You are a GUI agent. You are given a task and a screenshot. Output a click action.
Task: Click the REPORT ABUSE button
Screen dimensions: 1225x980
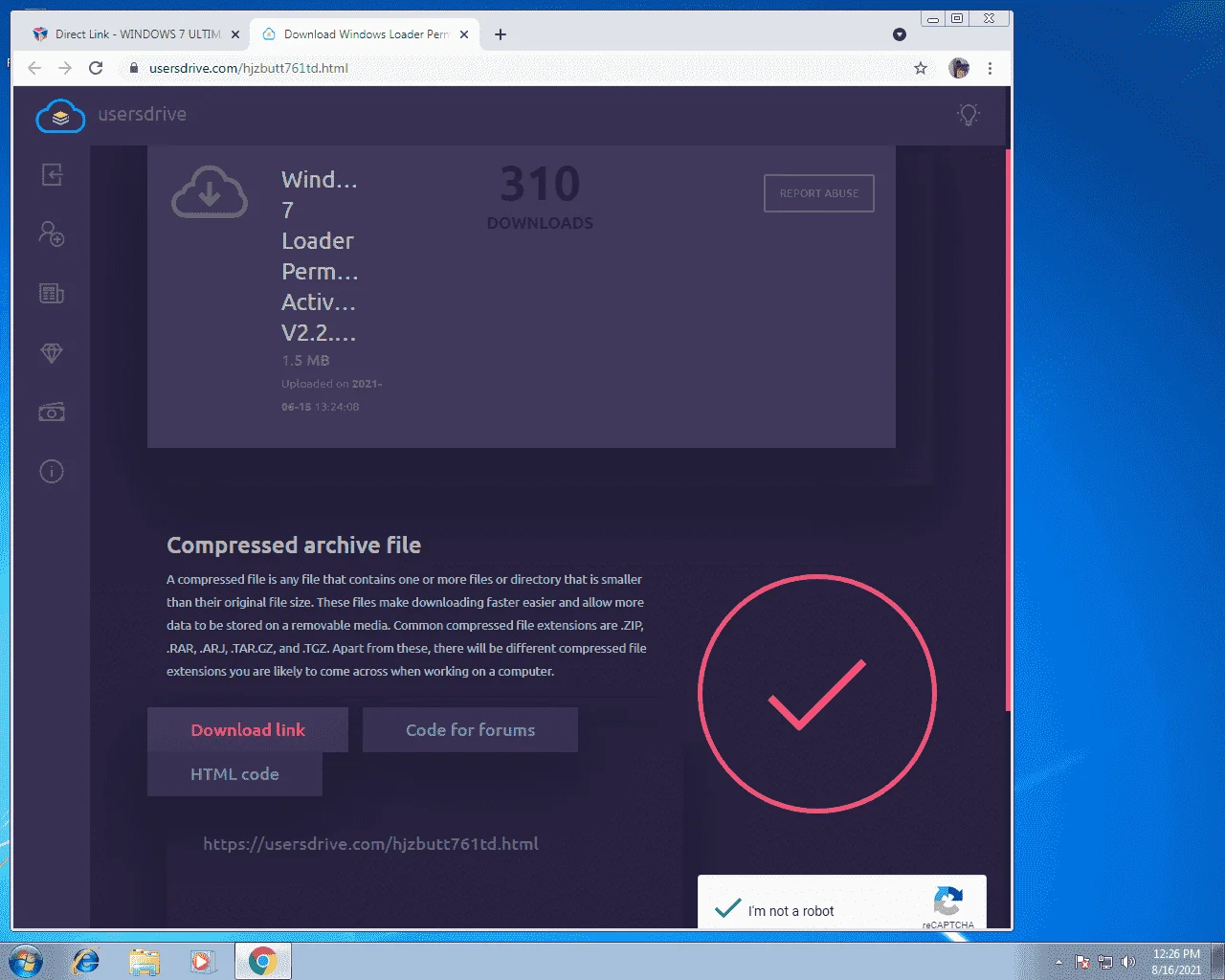[819, 193]
